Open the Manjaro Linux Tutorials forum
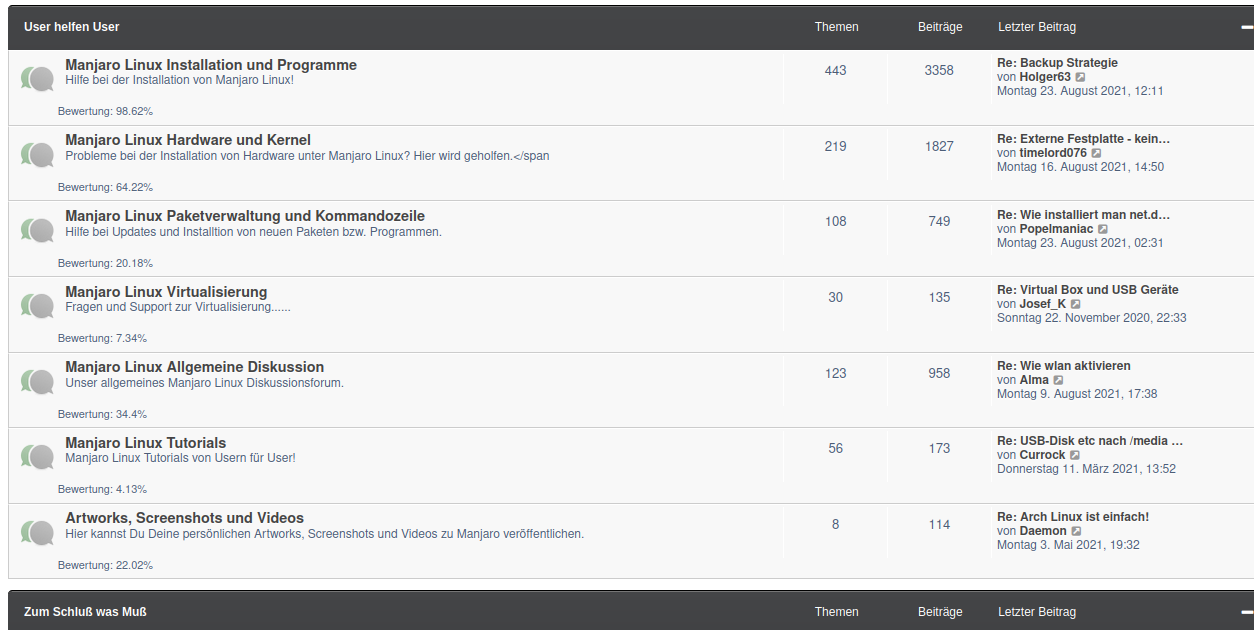The height and width of the screenshot is (630, 1254). [x=145, y=443]
